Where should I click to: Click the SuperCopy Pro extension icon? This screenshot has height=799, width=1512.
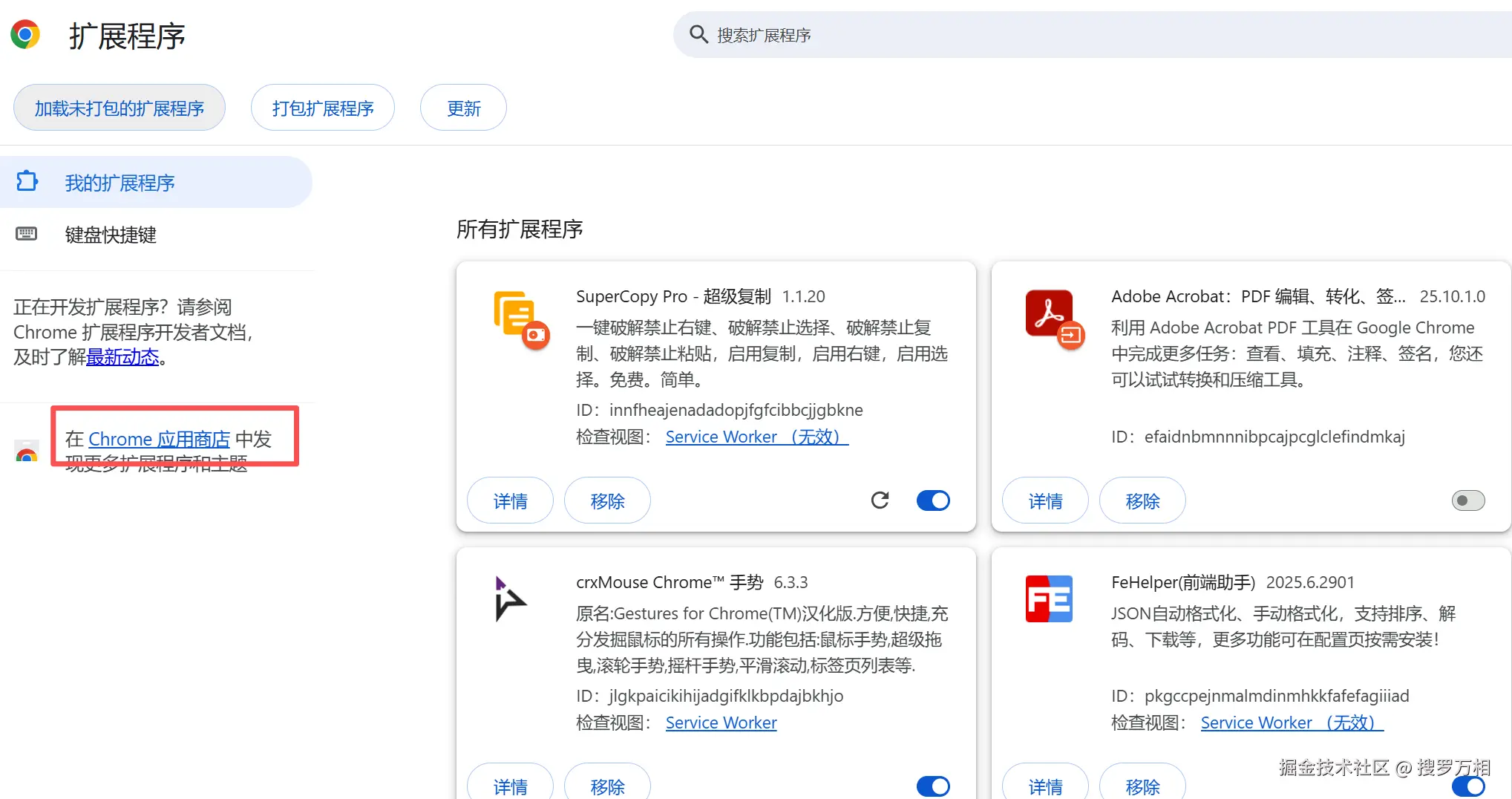tap(521, 319)
